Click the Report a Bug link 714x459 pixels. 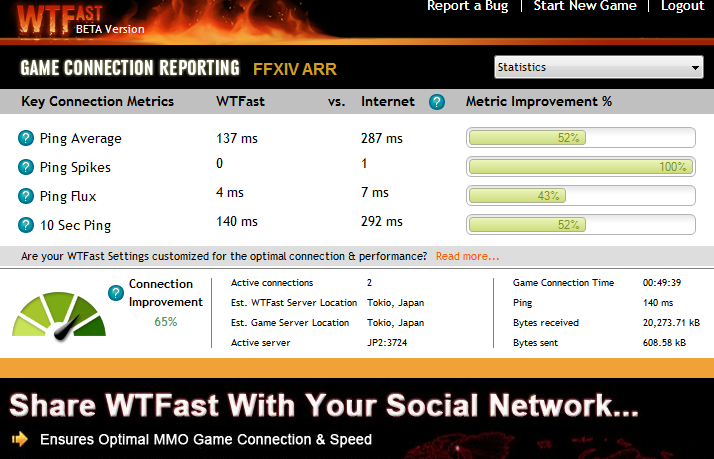[467, 6]
